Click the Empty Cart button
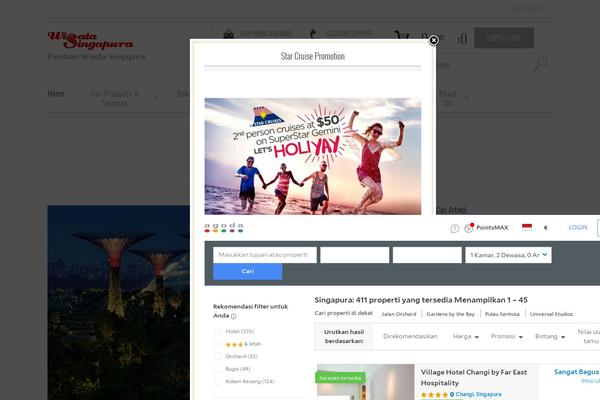 tap(504, 38)
